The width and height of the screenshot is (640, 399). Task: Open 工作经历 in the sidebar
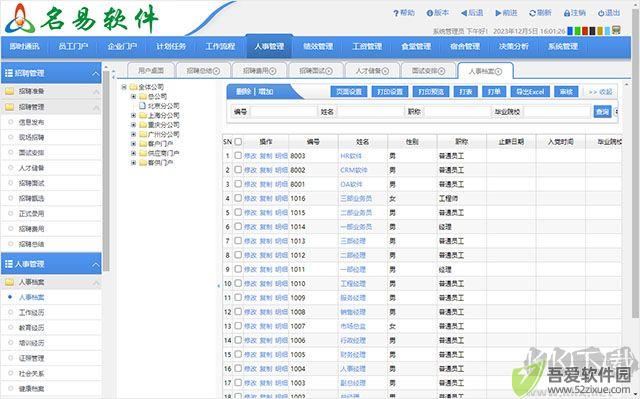pos(31,313)
